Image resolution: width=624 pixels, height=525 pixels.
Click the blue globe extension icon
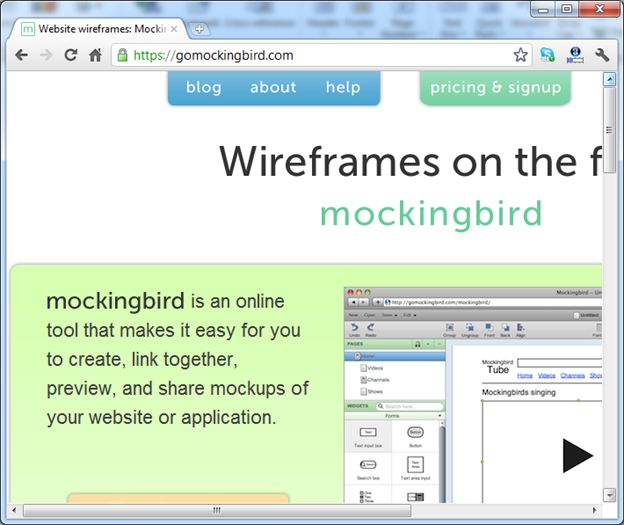coord(575,55)
